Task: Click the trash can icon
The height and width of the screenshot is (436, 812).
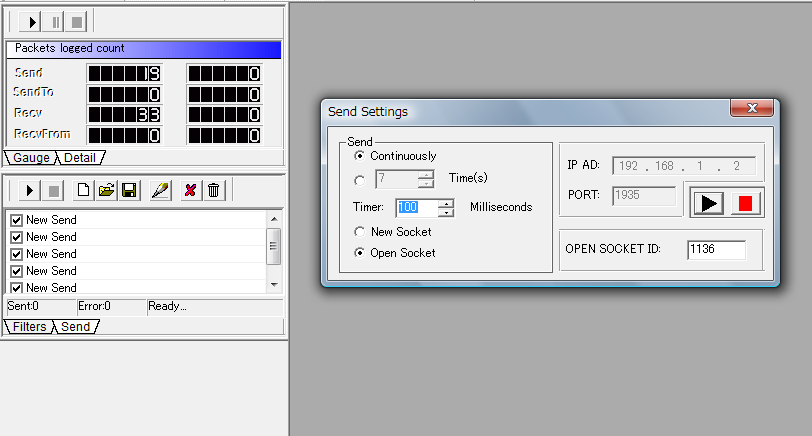Action: [x=213, y=190]
